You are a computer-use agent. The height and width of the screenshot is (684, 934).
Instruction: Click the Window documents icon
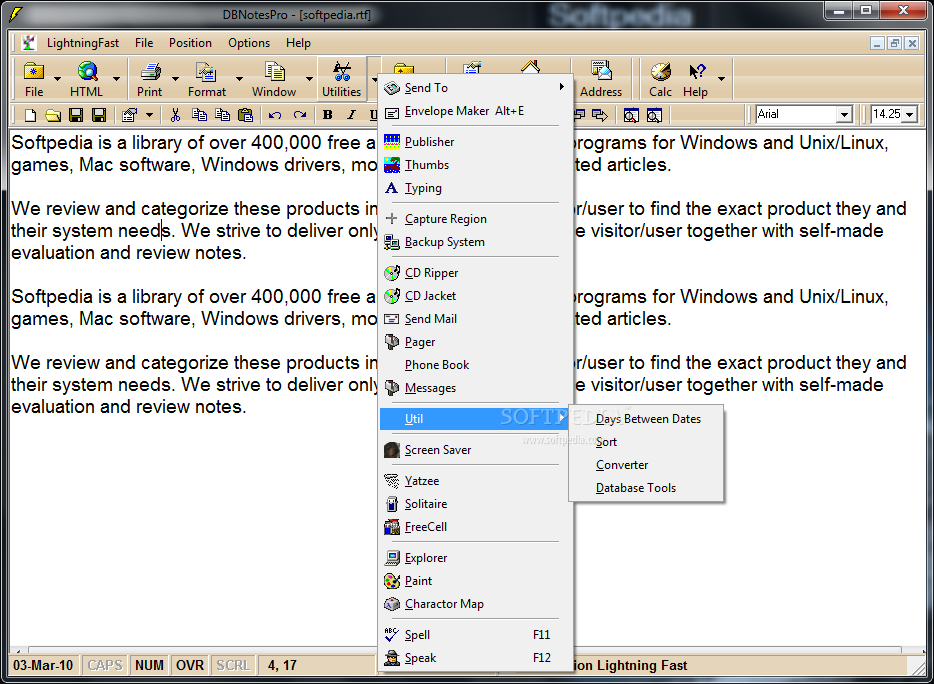click(275, 72)
